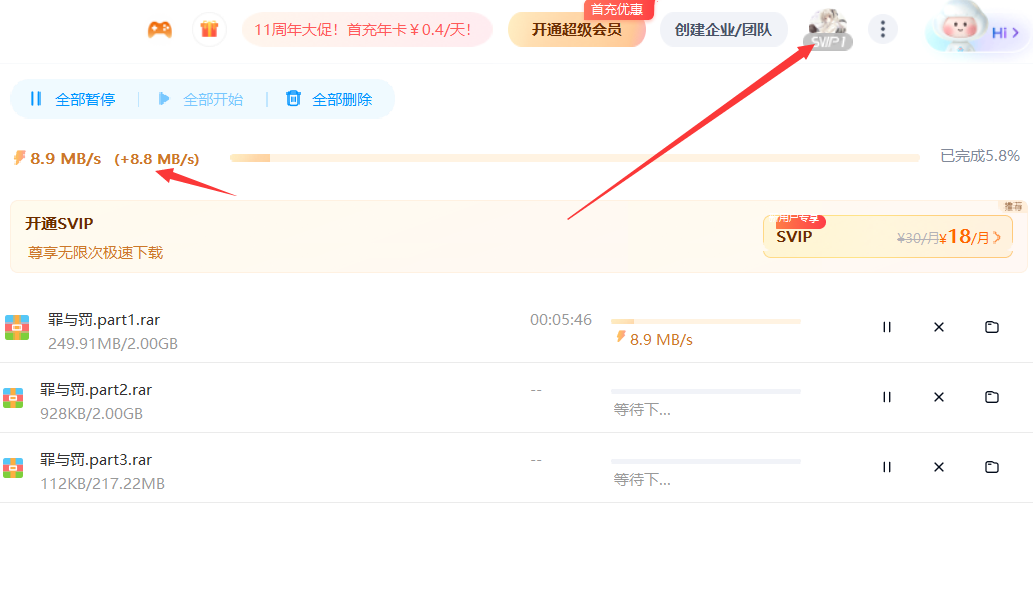Resume 罪与罚.part3.rar waiting download
Screen dimensions: 1033x593
[887, 467]
